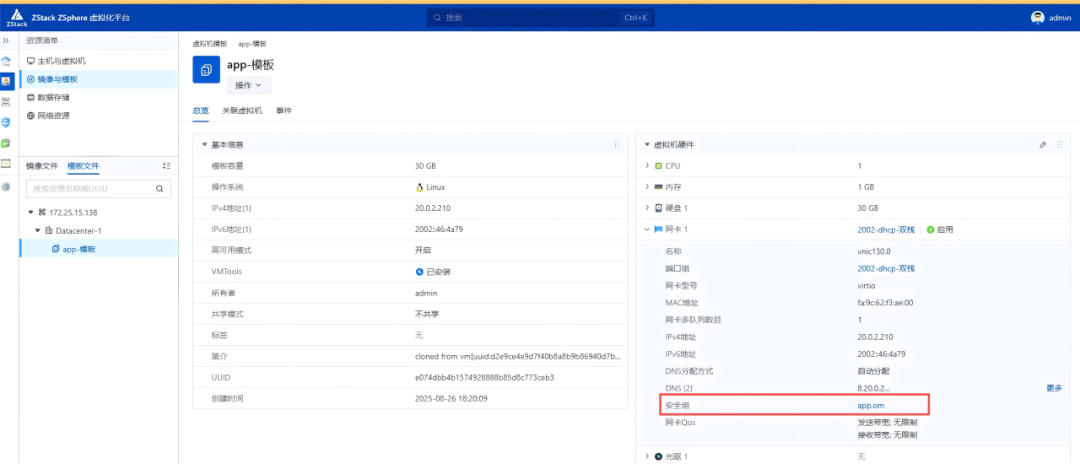The image size is (1080, 464).
Task: Click the admin user avatar icon
Action: pyautogui.click(x=1037, y=18)
